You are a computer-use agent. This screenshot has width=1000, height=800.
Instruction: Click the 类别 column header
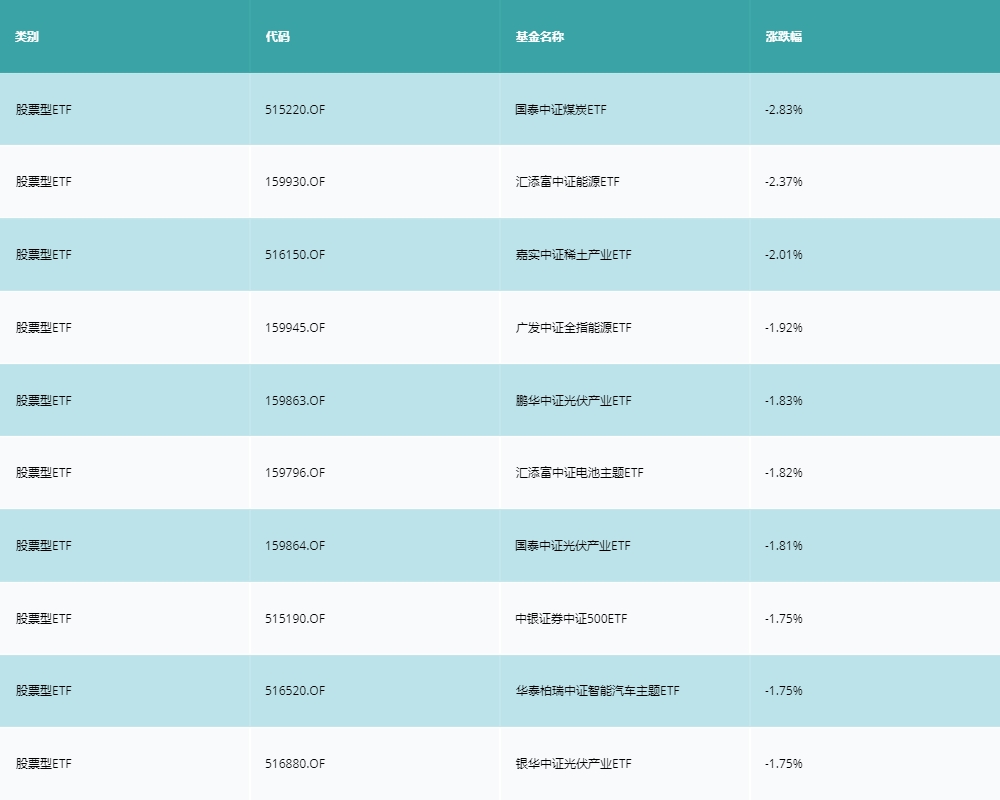click(27, 37)
